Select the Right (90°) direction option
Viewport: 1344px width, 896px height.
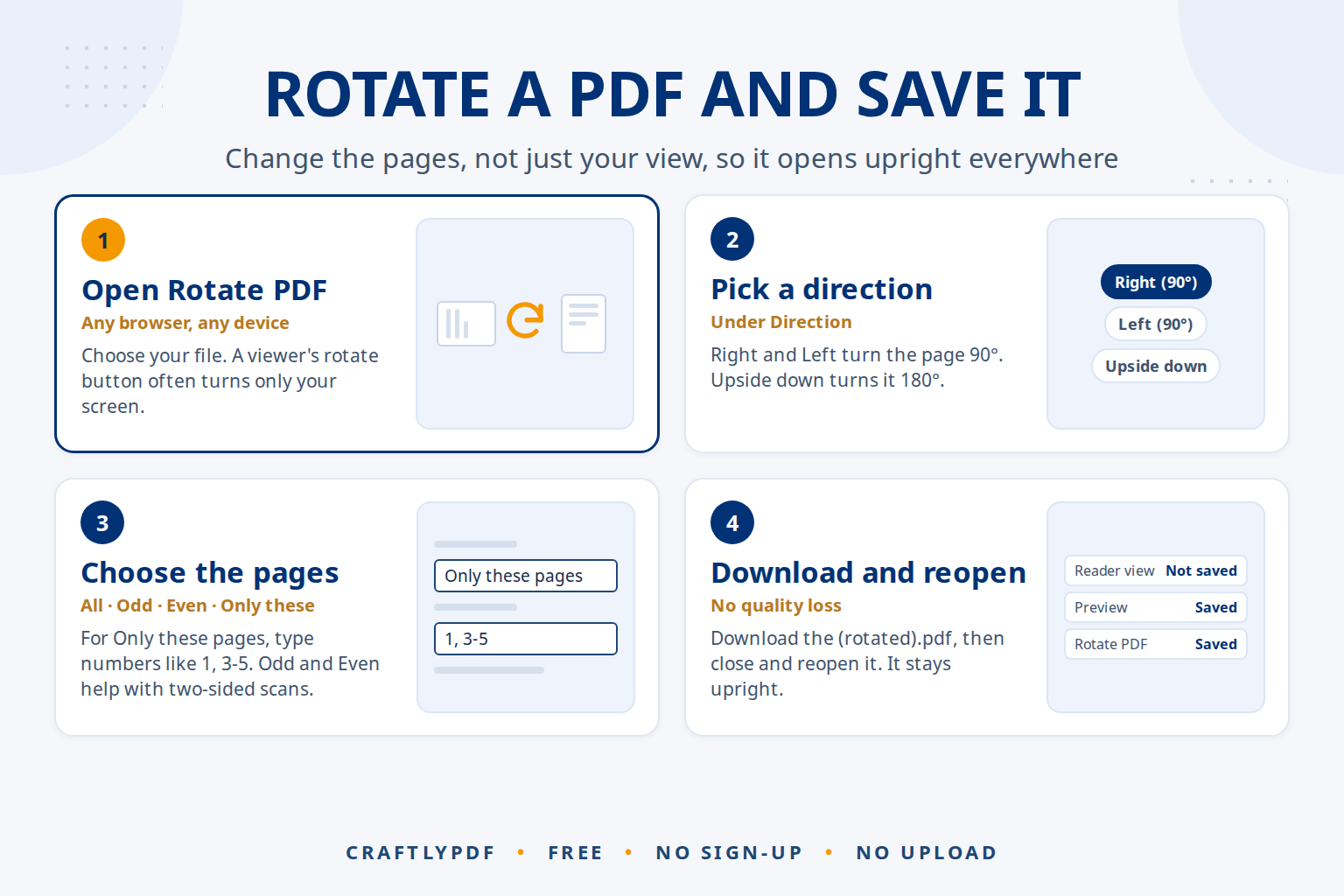click(1156, 282)
